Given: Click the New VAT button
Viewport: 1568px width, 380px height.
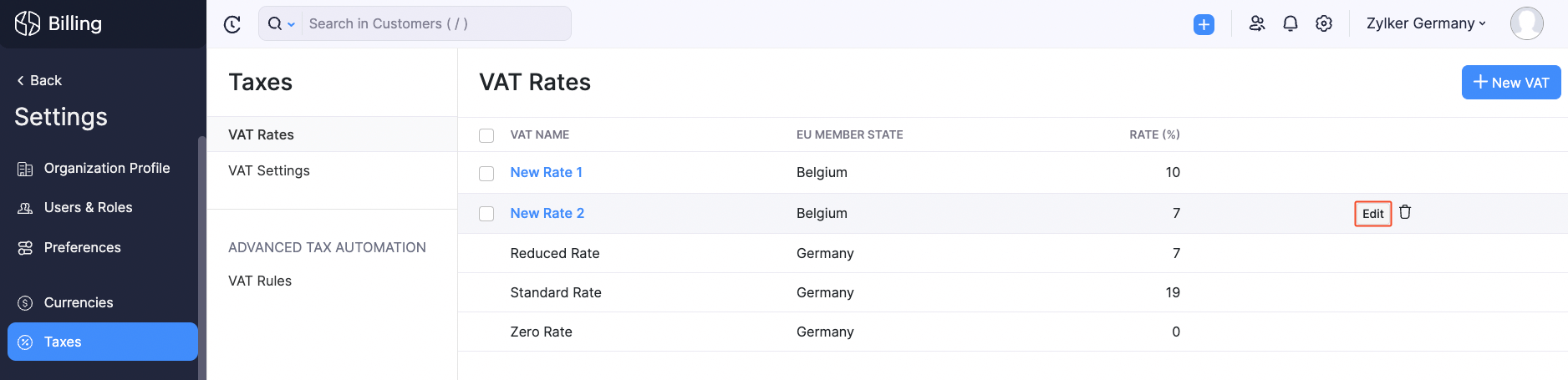Looking at the screenshot, I should point(1510,82).
